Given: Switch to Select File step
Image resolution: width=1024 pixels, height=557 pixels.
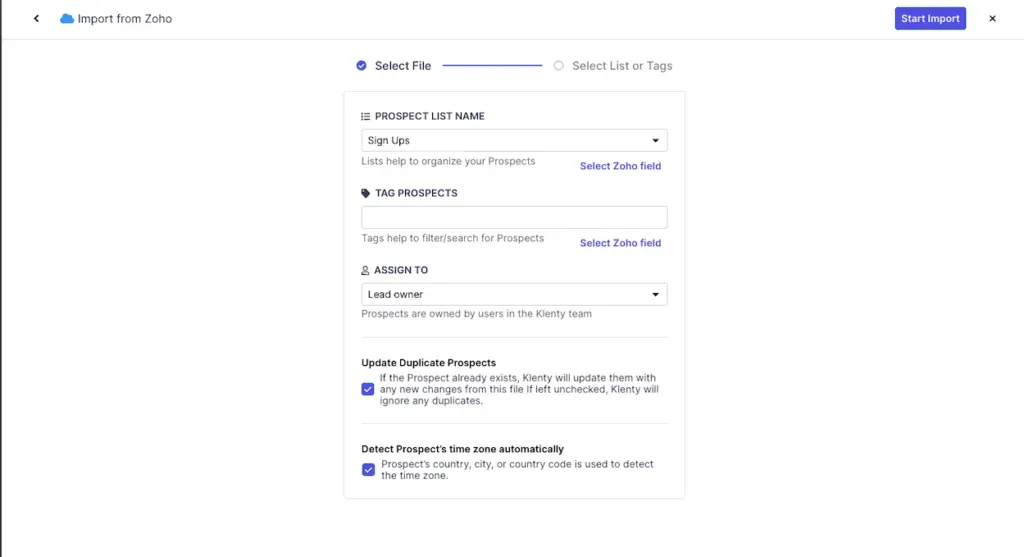Looking at the screenshot, I should click(402, 66).
